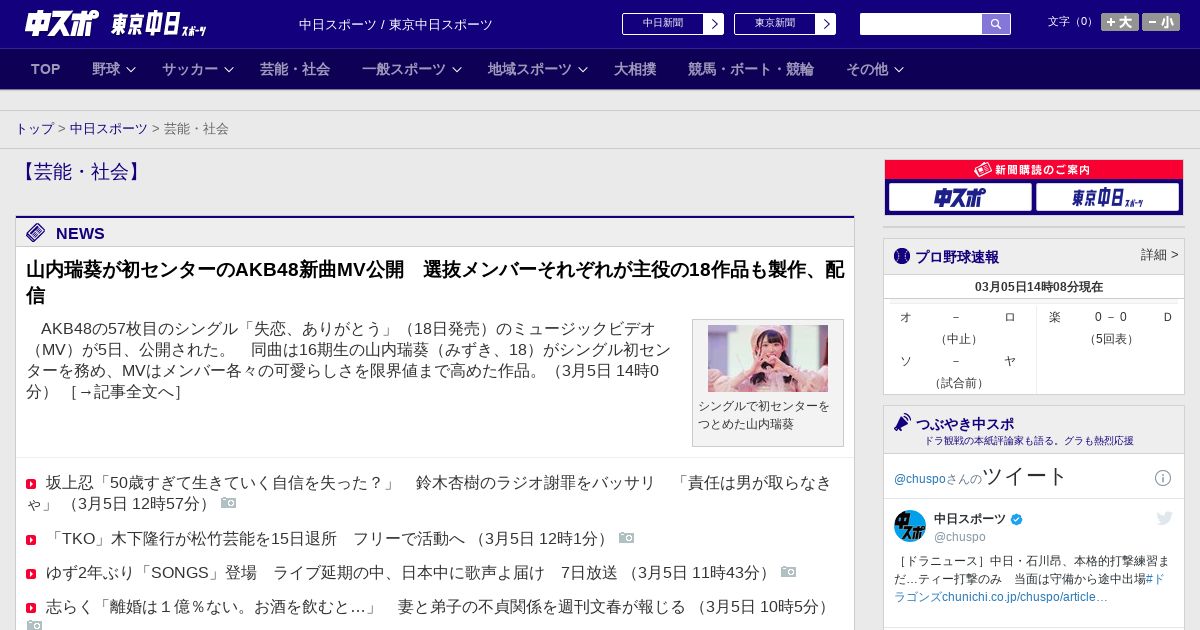Decrease text size with the 小 button

[1161, 22]
